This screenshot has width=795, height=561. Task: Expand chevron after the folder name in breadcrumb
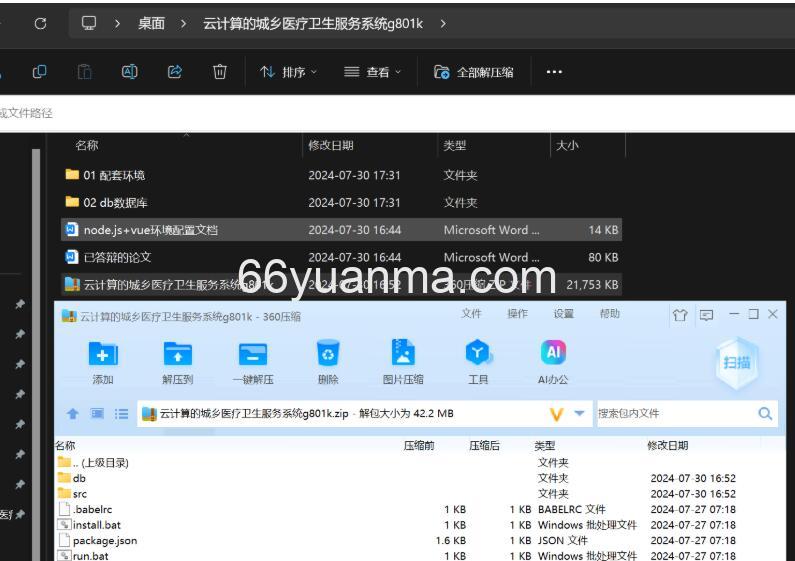443,23
